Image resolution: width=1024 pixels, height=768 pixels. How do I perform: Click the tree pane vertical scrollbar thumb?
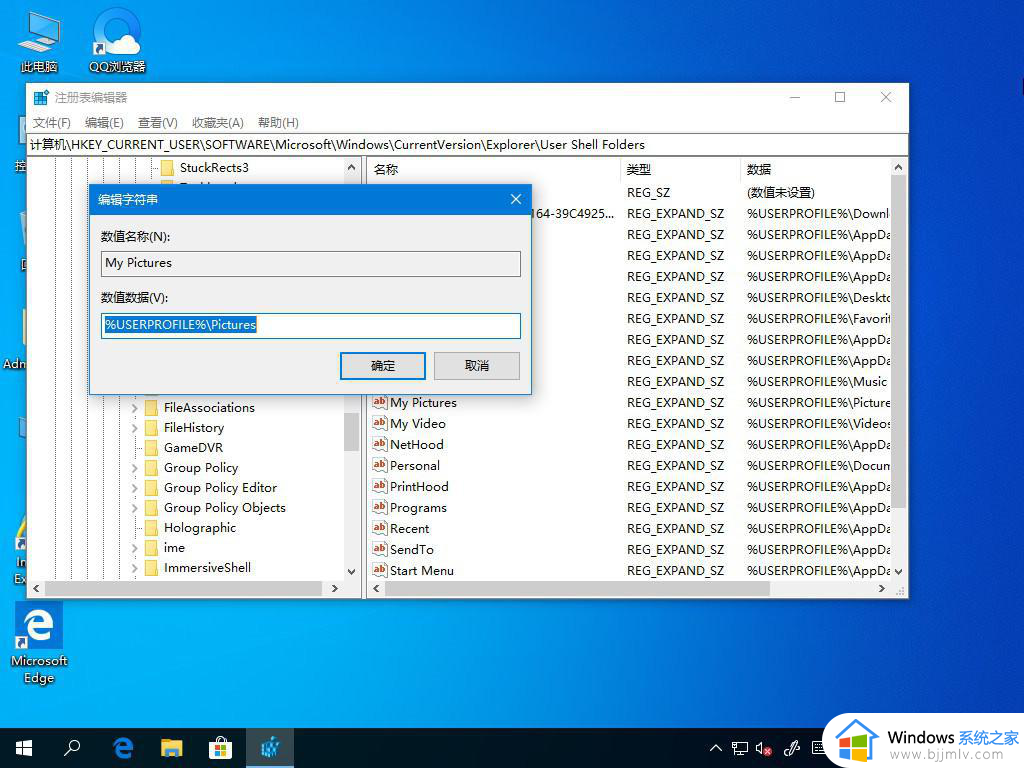point(351,432)
